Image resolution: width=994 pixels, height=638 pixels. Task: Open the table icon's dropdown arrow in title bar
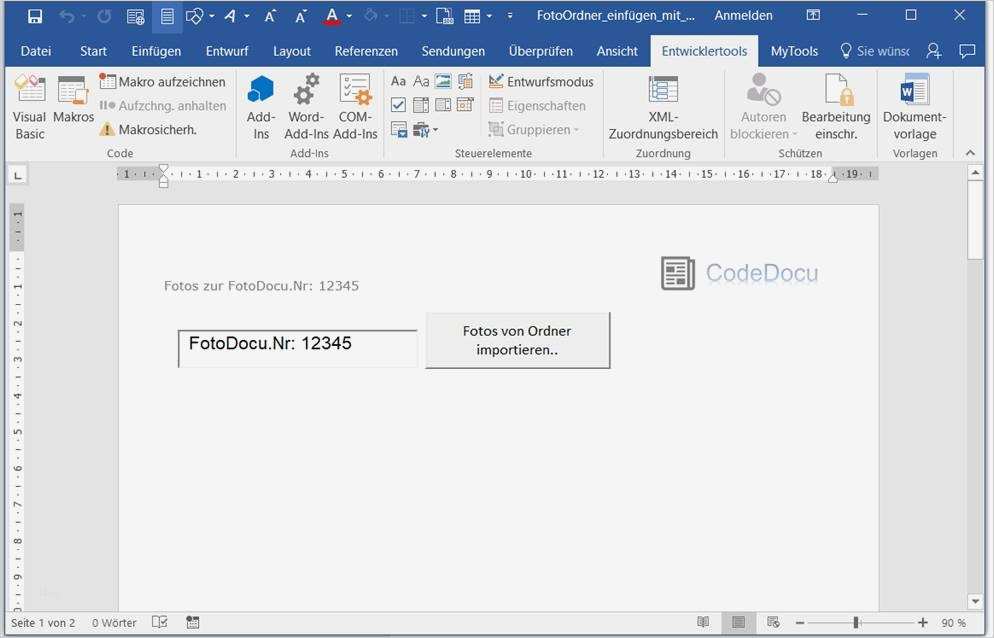[x=489, y=16]
